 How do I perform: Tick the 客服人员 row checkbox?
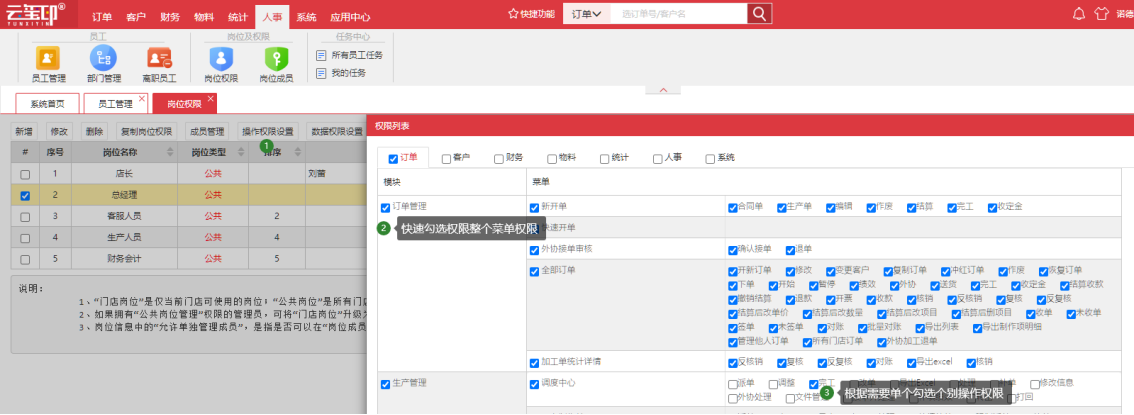pos(25,216)
